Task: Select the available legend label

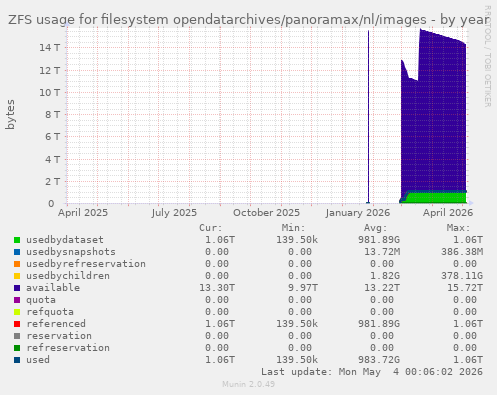Action: [53, 288]
